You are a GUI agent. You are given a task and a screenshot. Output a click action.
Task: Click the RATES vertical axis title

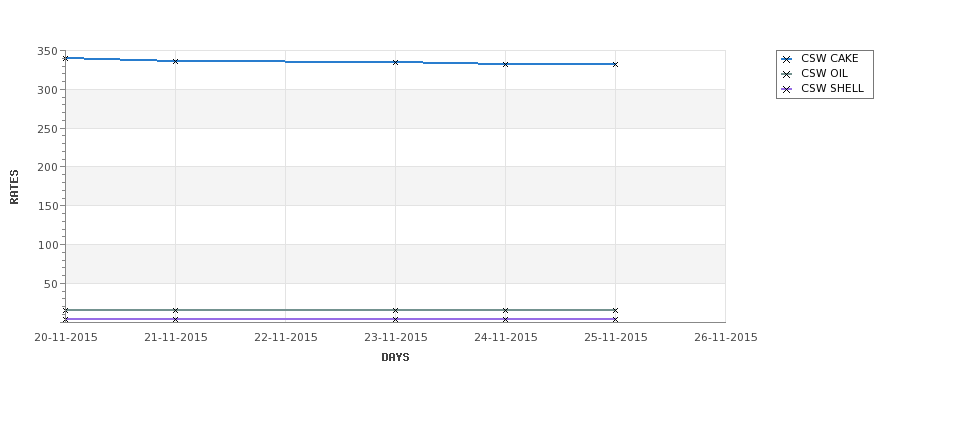click(x=14, y=187)
